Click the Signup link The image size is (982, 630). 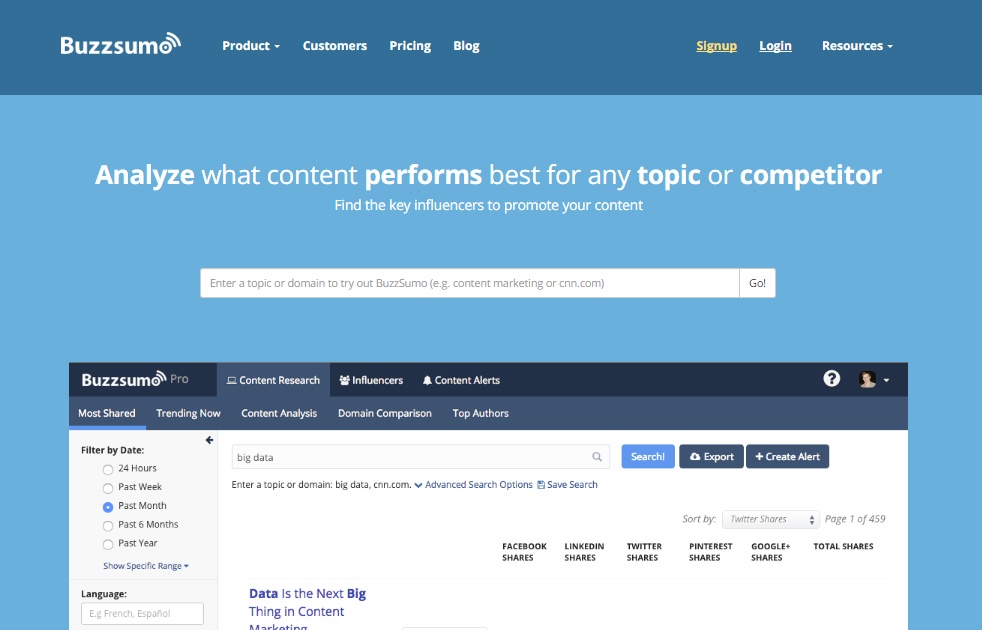[716, 46]
